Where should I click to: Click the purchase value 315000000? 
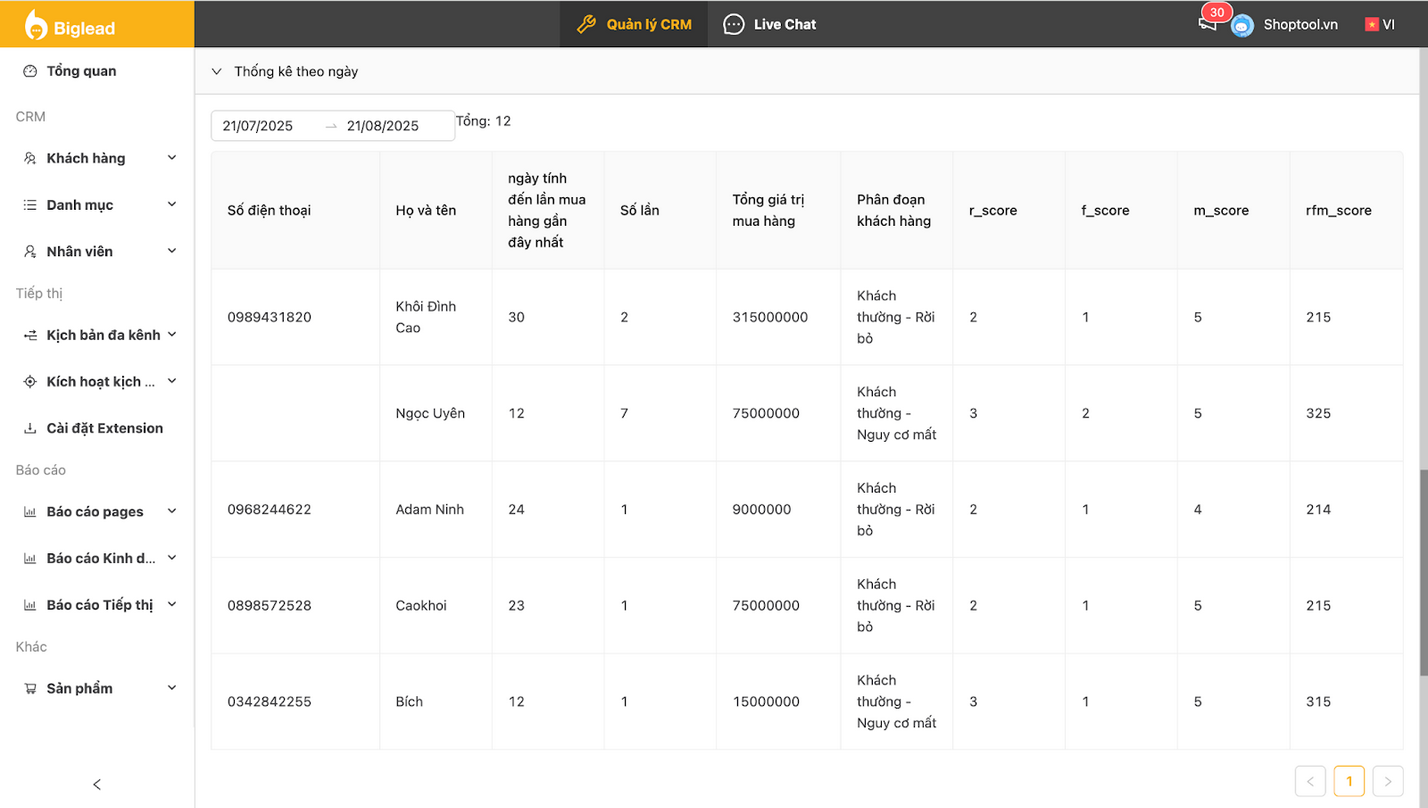coord(770,317)
